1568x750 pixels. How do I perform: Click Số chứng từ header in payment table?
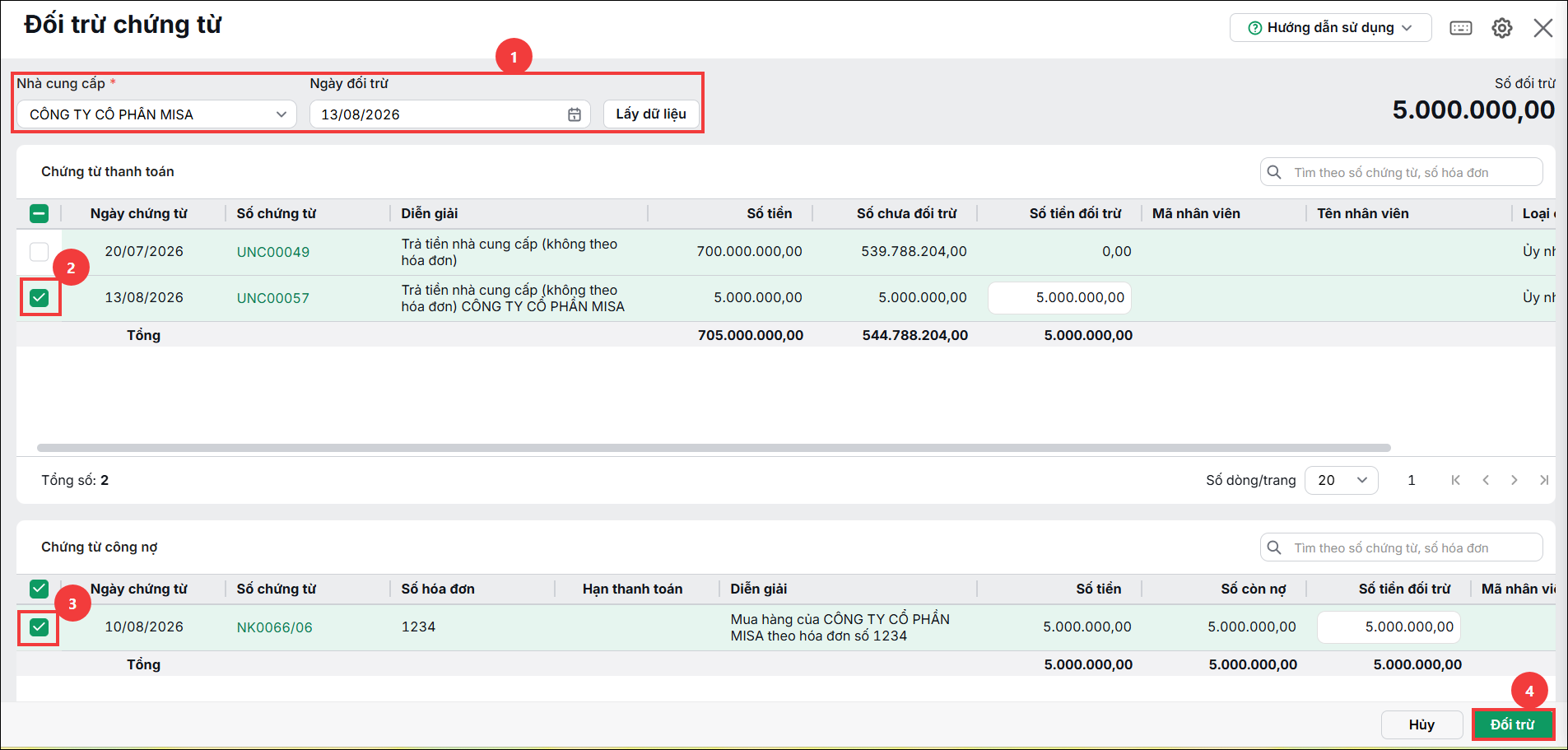point(277,213)
